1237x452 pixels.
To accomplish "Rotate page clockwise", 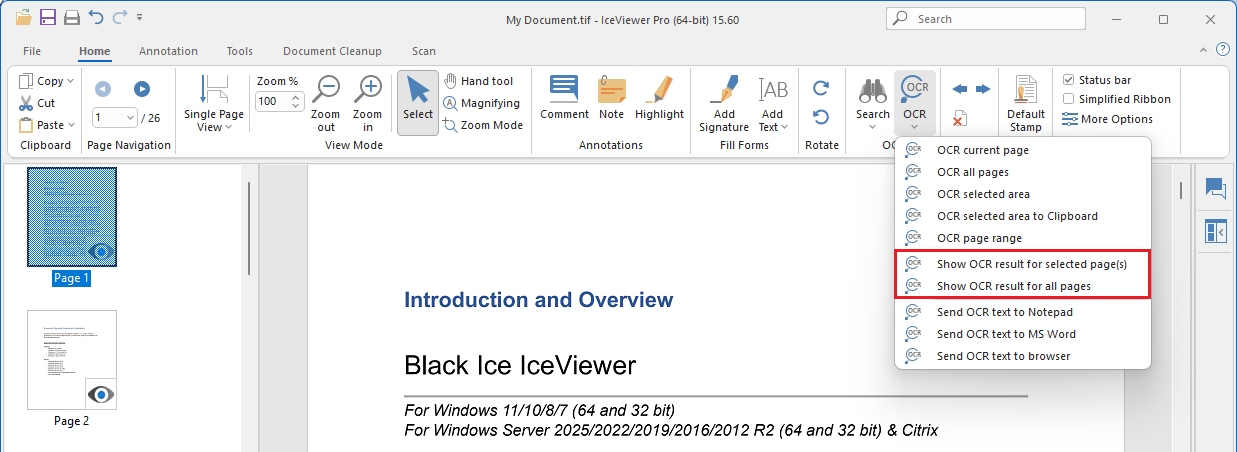I will tap(821, 88).
